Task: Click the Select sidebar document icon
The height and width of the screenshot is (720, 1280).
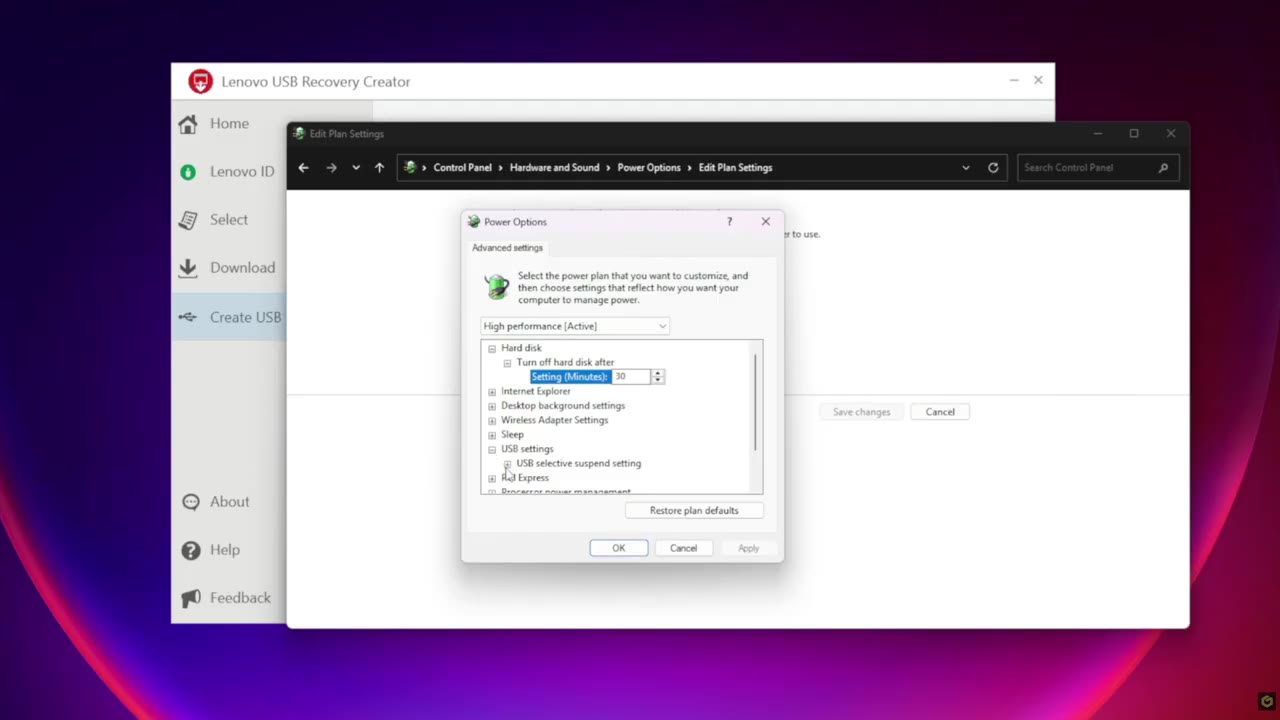Action: click(188, 219)
